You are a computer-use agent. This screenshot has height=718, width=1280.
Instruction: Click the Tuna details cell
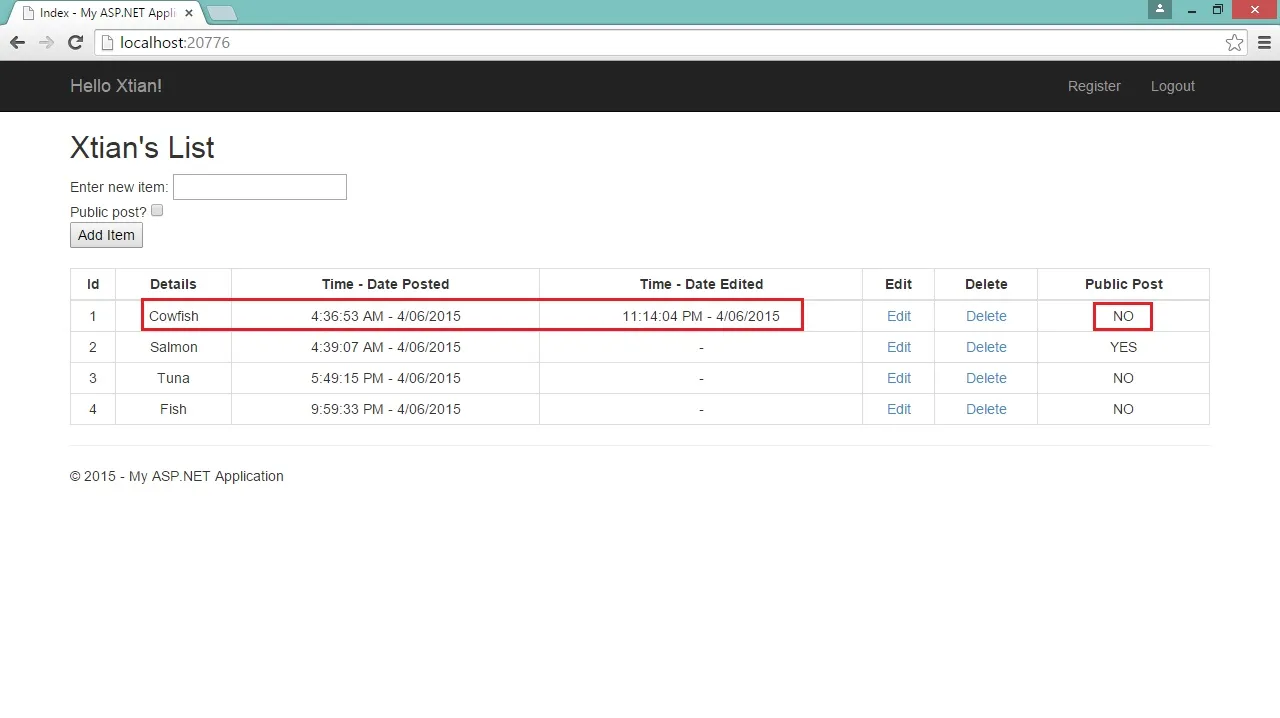(174, 378)
